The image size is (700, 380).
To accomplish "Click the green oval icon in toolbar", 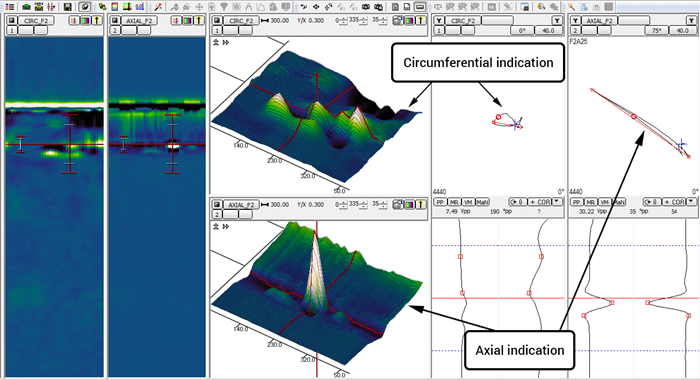I will [x=27, y=7].
